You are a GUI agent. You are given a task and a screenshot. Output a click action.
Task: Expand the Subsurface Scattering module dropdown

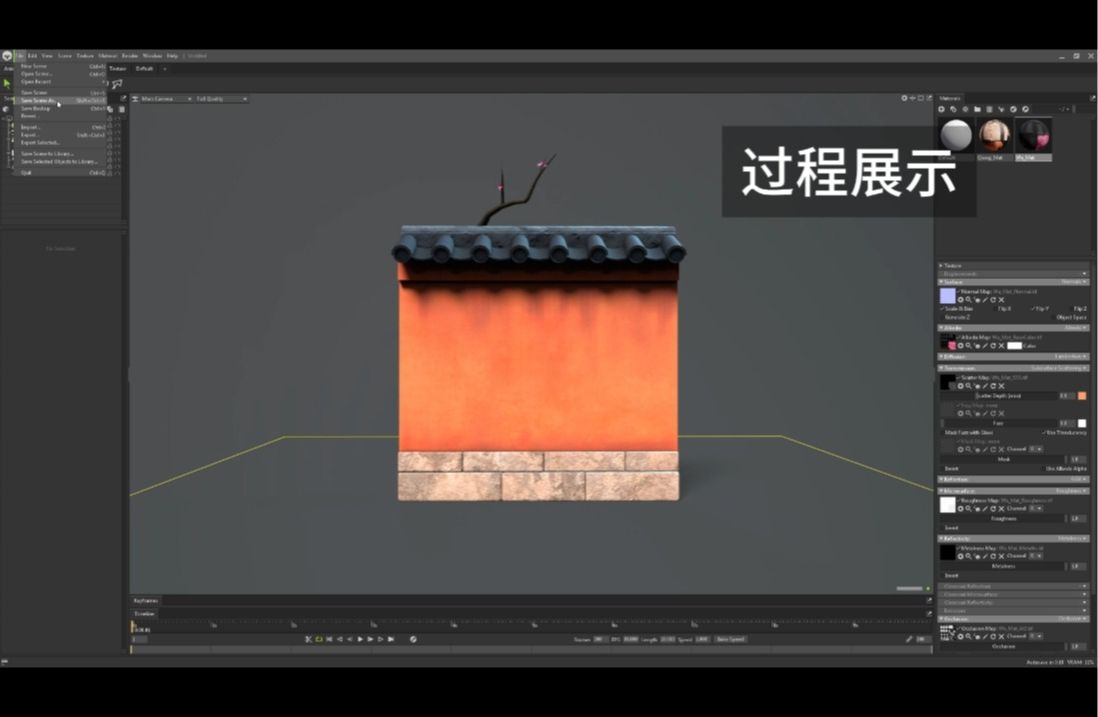click(1068, 366)
